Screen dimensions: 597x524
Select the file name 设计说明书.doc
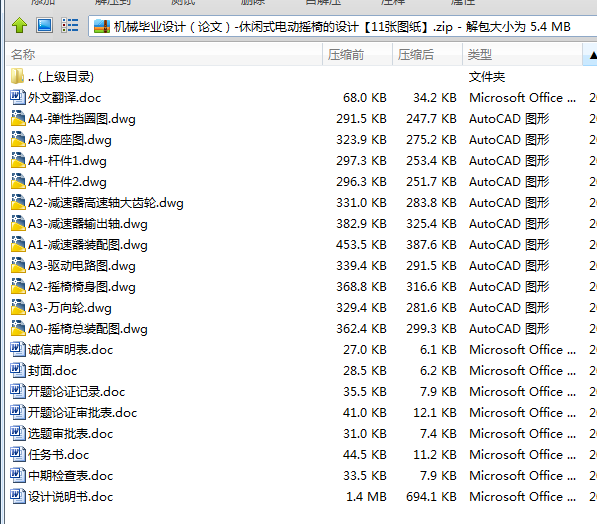coord(70,496)
